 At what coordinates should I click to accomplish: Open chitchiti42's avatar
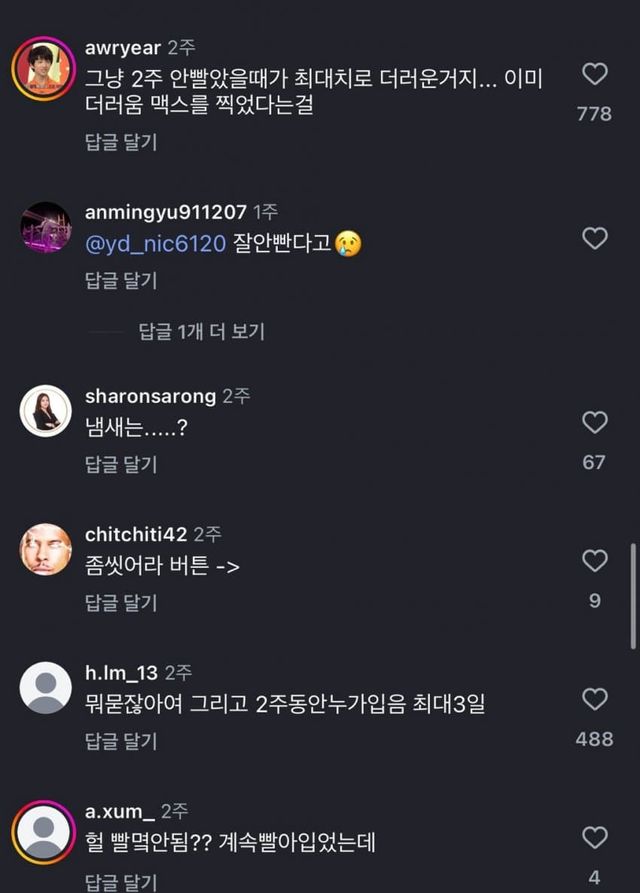click(46, 549)
